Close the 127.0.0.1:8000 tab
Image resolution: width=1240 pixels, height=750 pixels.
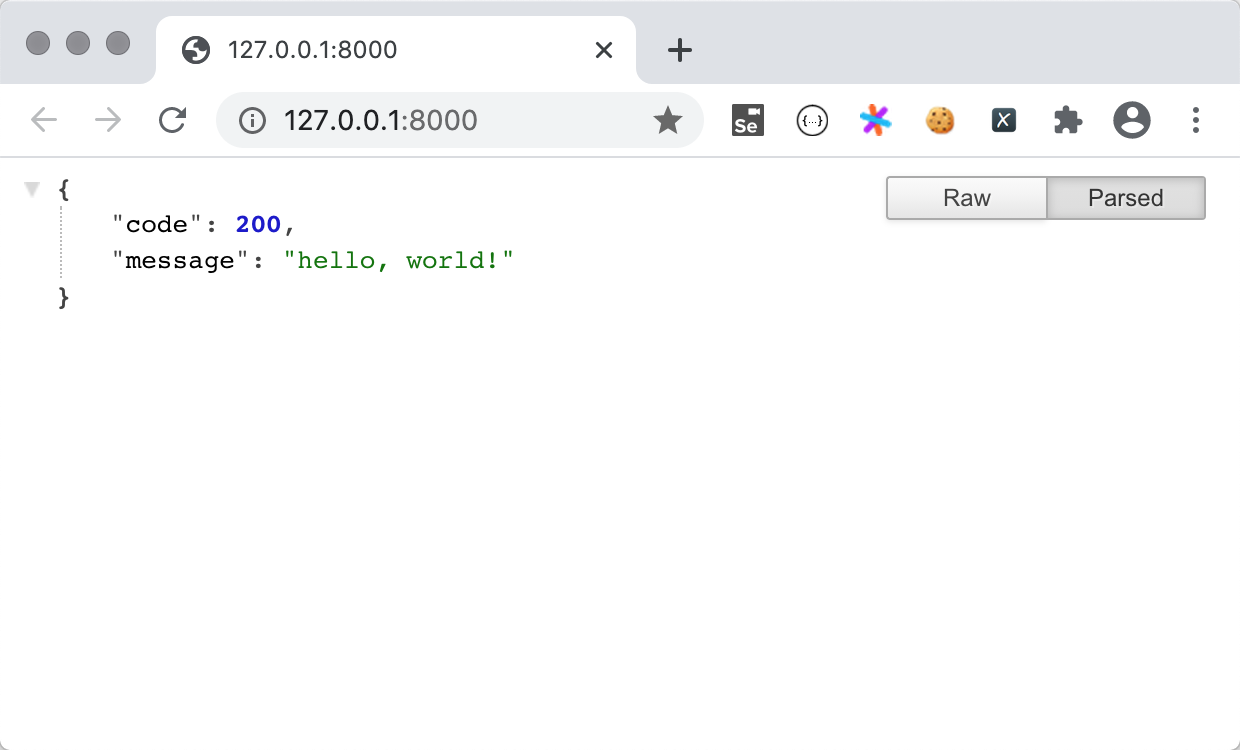click(x=603, y=50)
